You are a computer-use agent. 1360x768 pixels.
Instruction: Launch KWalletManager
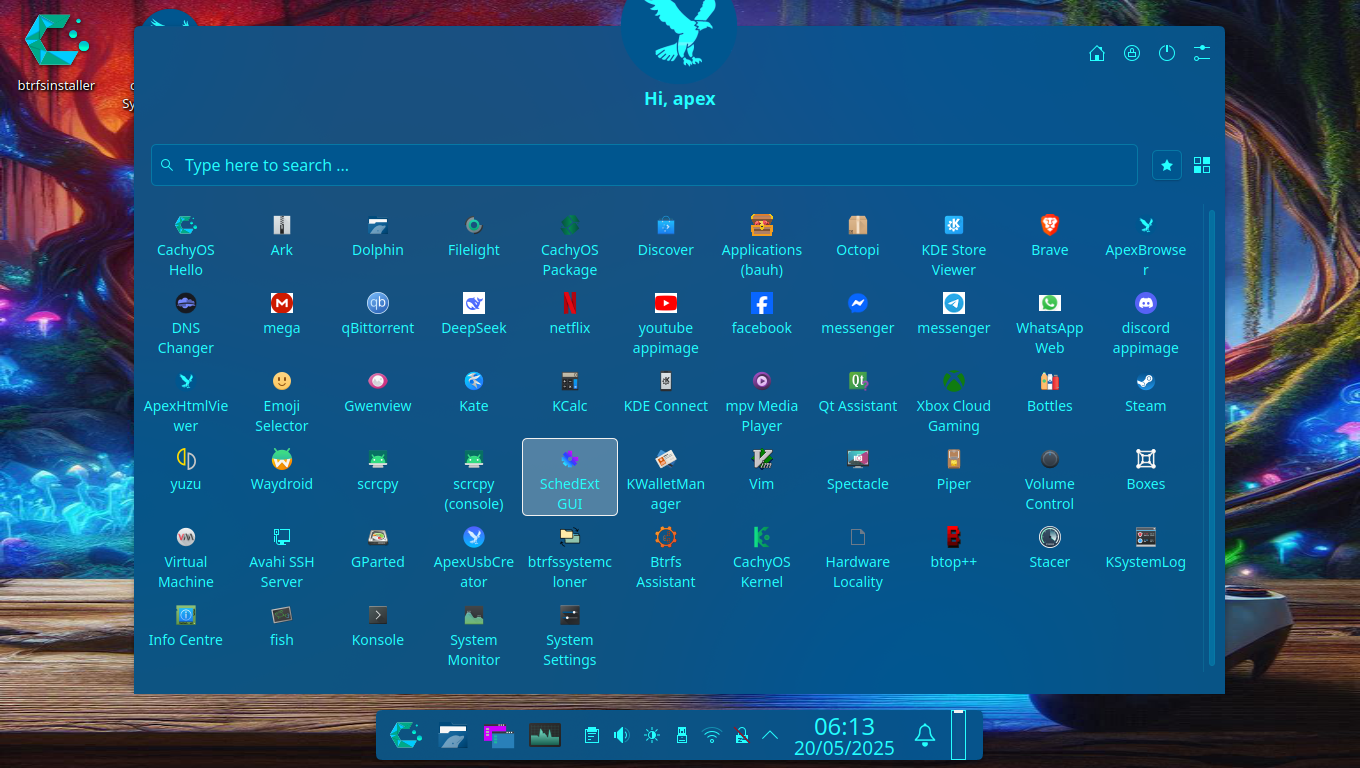666,479
